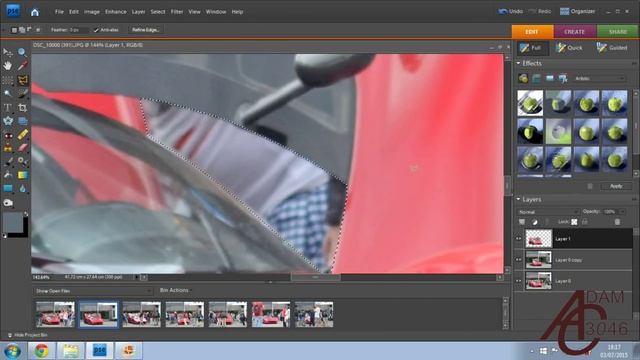Open the Artistic filter category dropdown

599,78
